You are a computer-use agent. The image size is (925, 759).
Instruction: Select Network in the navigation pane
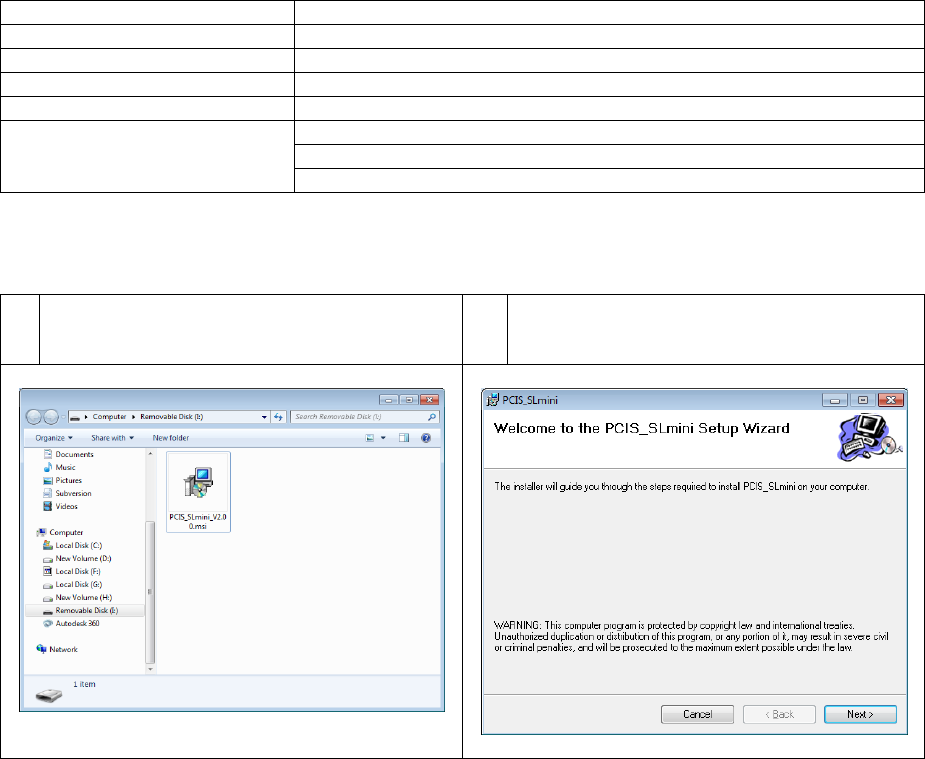tap(57, 649)
